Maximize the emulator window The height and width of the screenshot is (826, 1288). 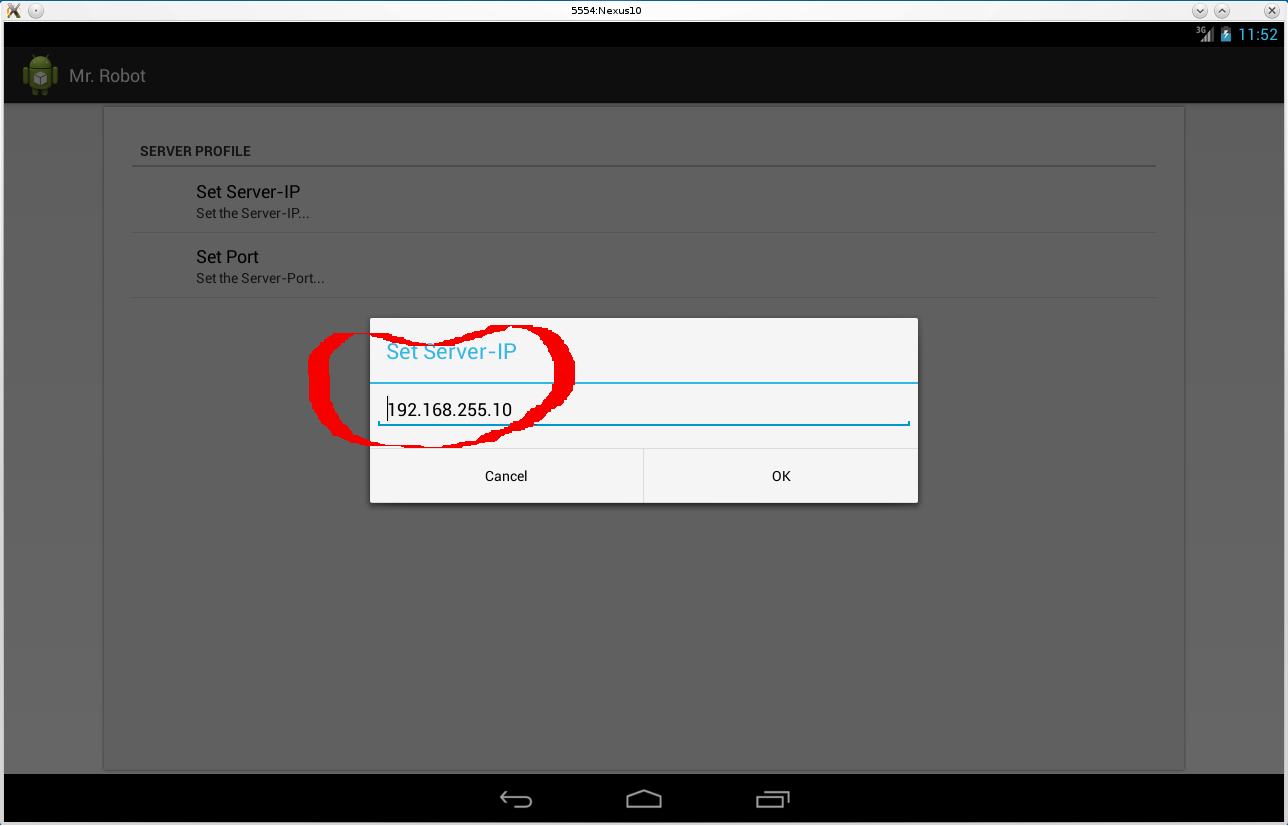click(1223, 10)
